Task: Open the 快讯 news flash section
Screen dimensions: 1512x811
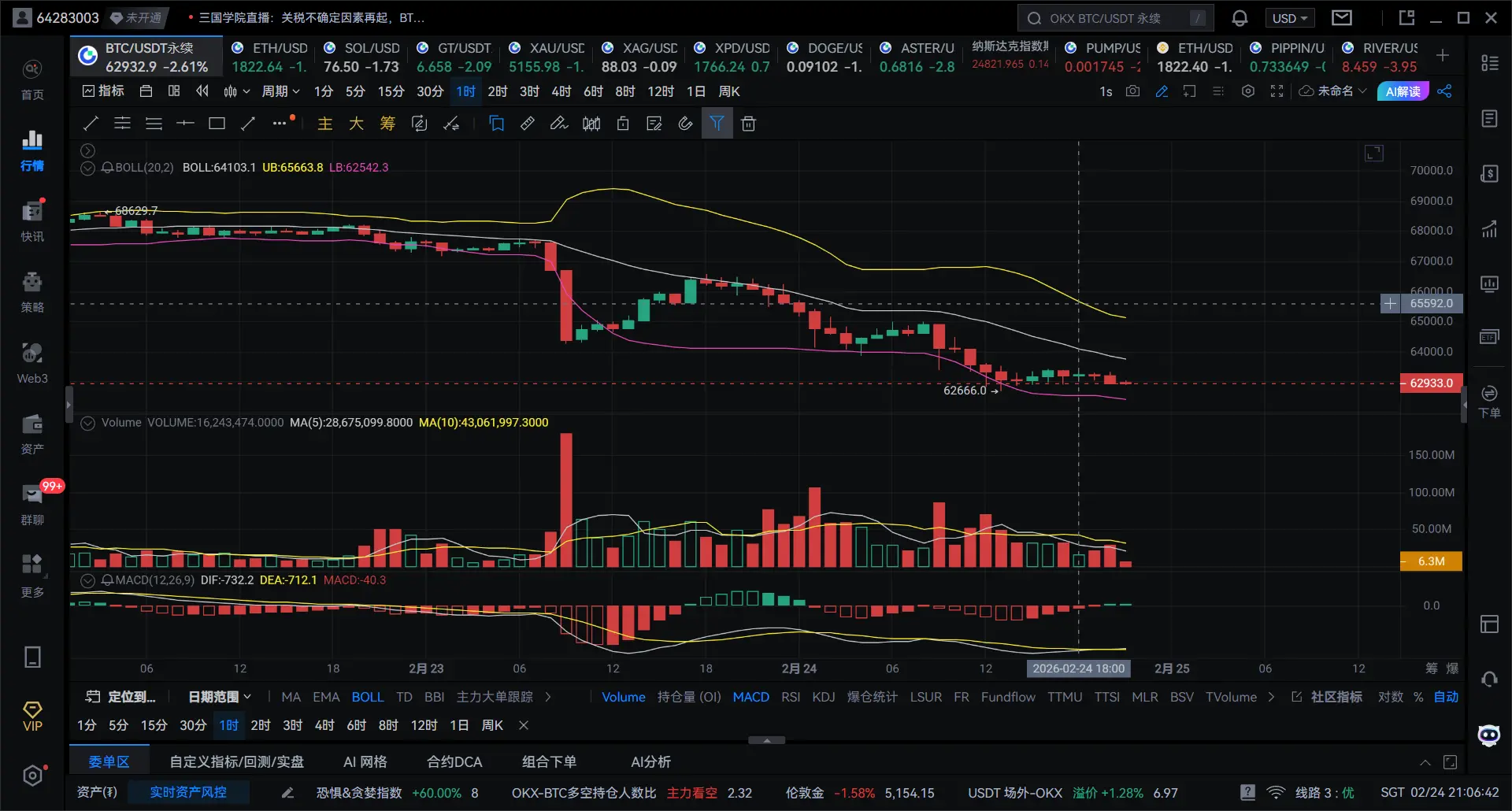Action: (x=32, y=221)
